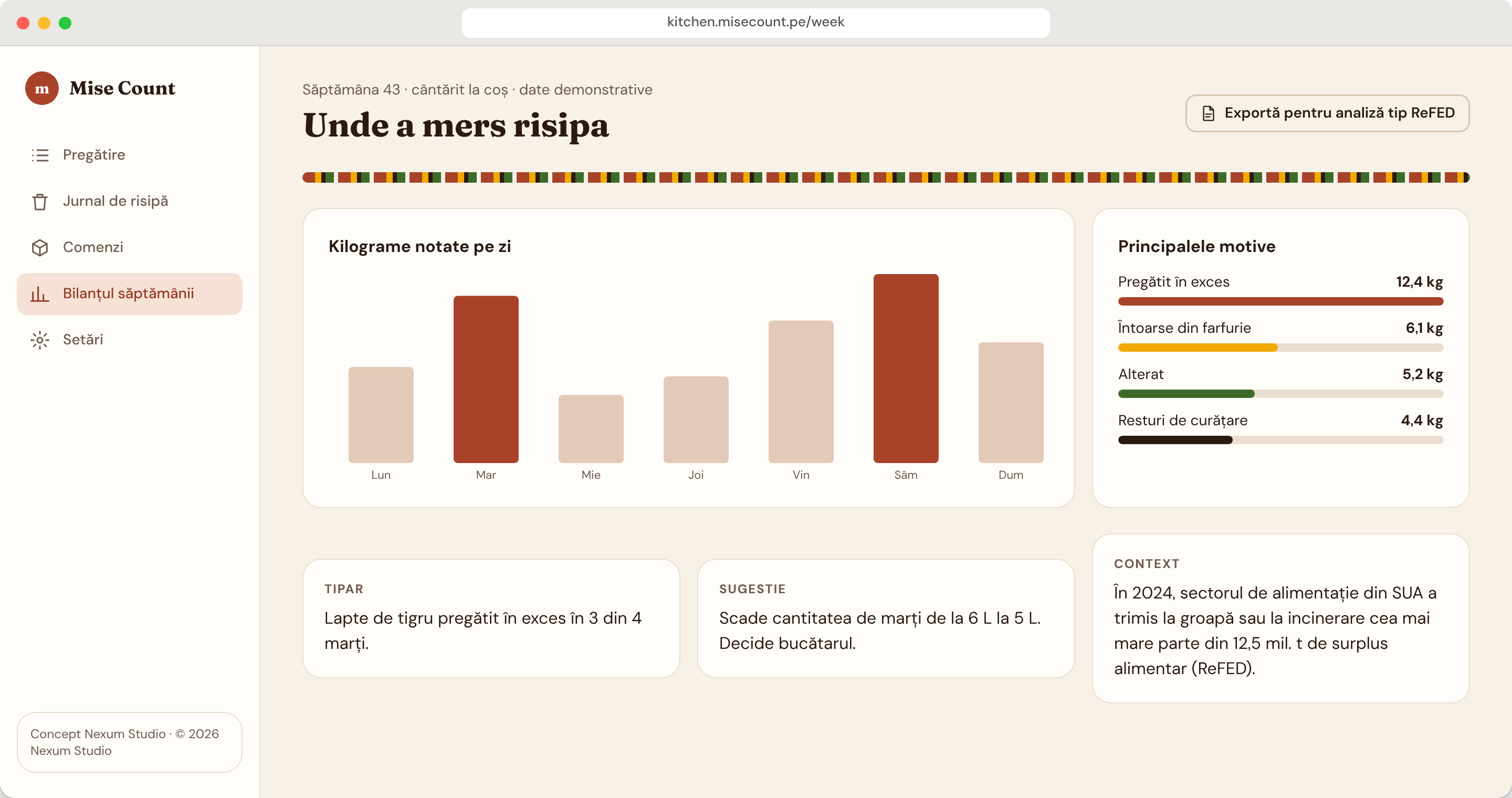Click the '6,1 kg' value
The height and width of the screenshot is (798, 1512).
[x=1424, y=328]
